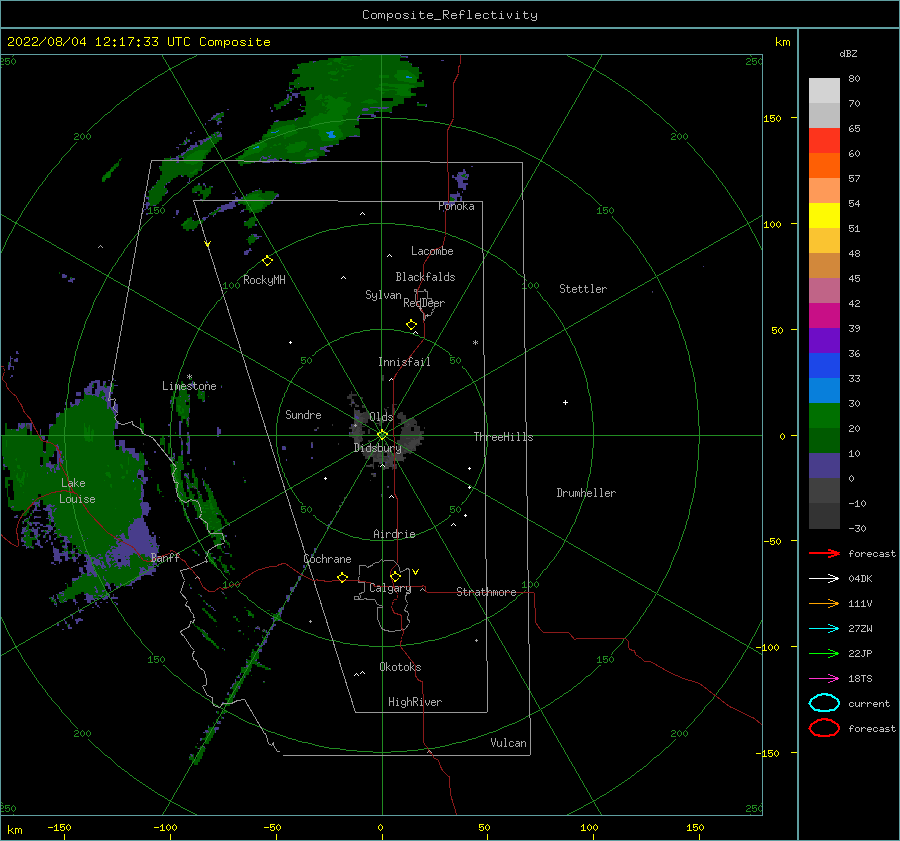Click the Stettler label

(583, 289)
